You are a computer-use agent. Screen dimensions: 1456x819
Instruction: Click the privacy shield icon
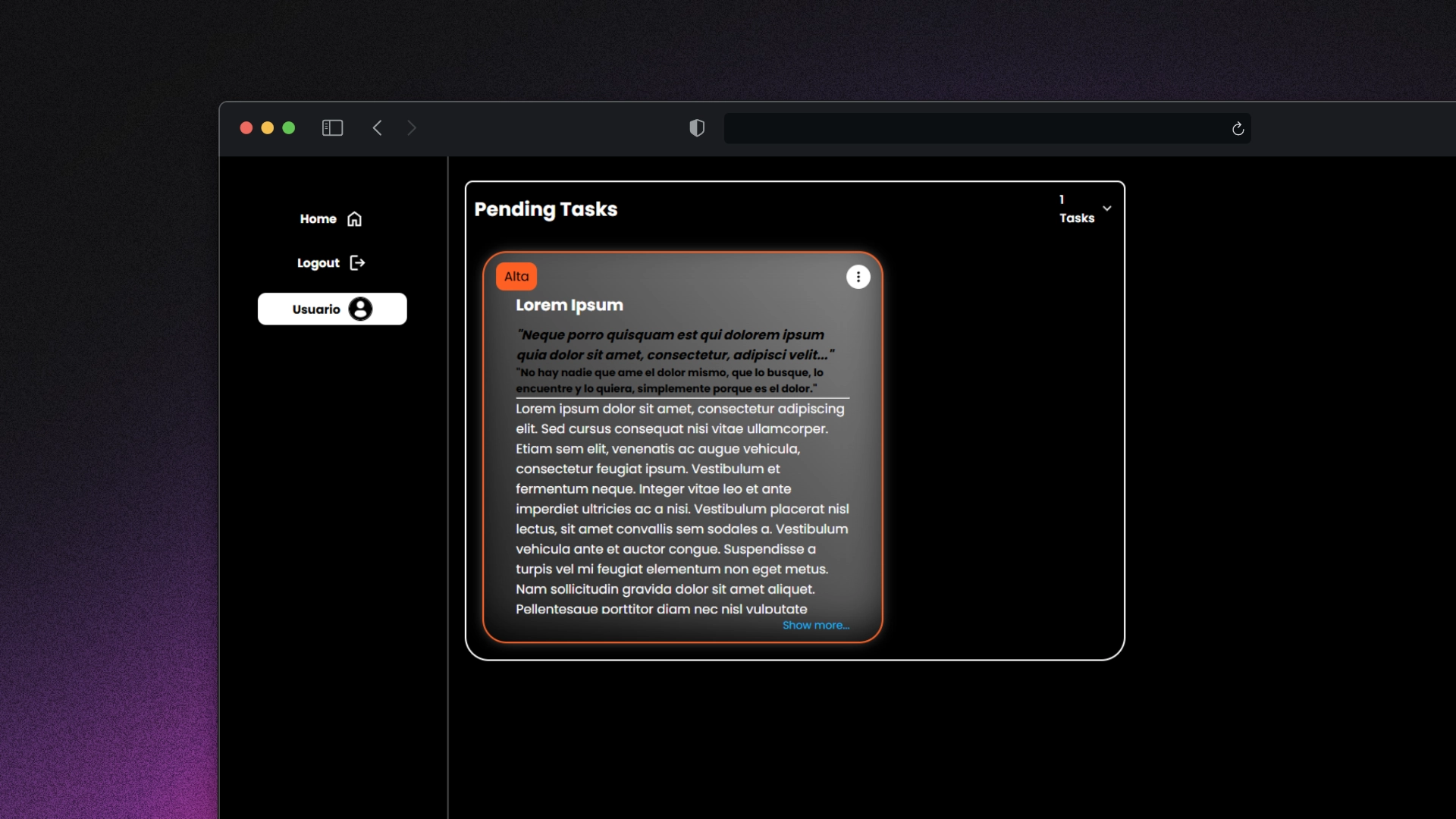coord(697,128)
